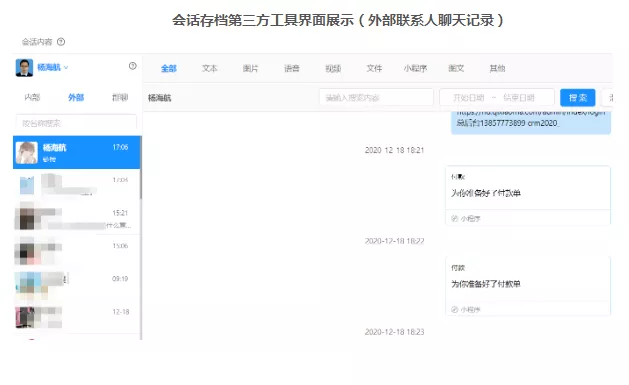The width and height of the screenshot is (629, 385).
Task: Select the 其他 message filter tab
Action: tap(497, 69)
